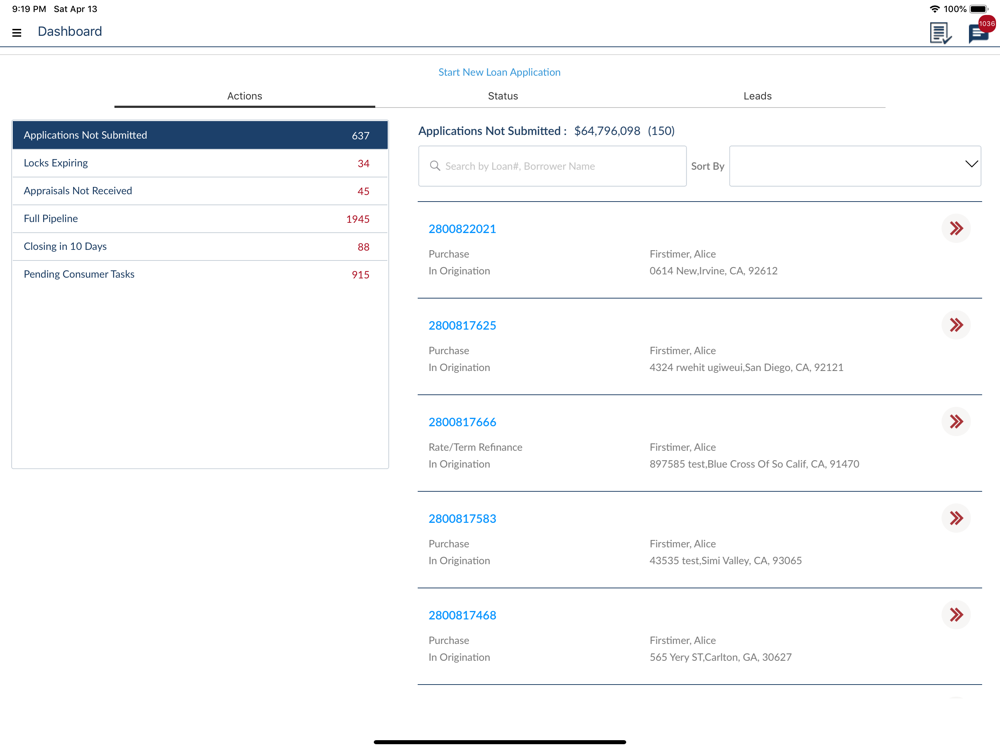Tap double-chevron arrow for loan 2800817666
Screen dimensions: 1000x750
(956, 422)
